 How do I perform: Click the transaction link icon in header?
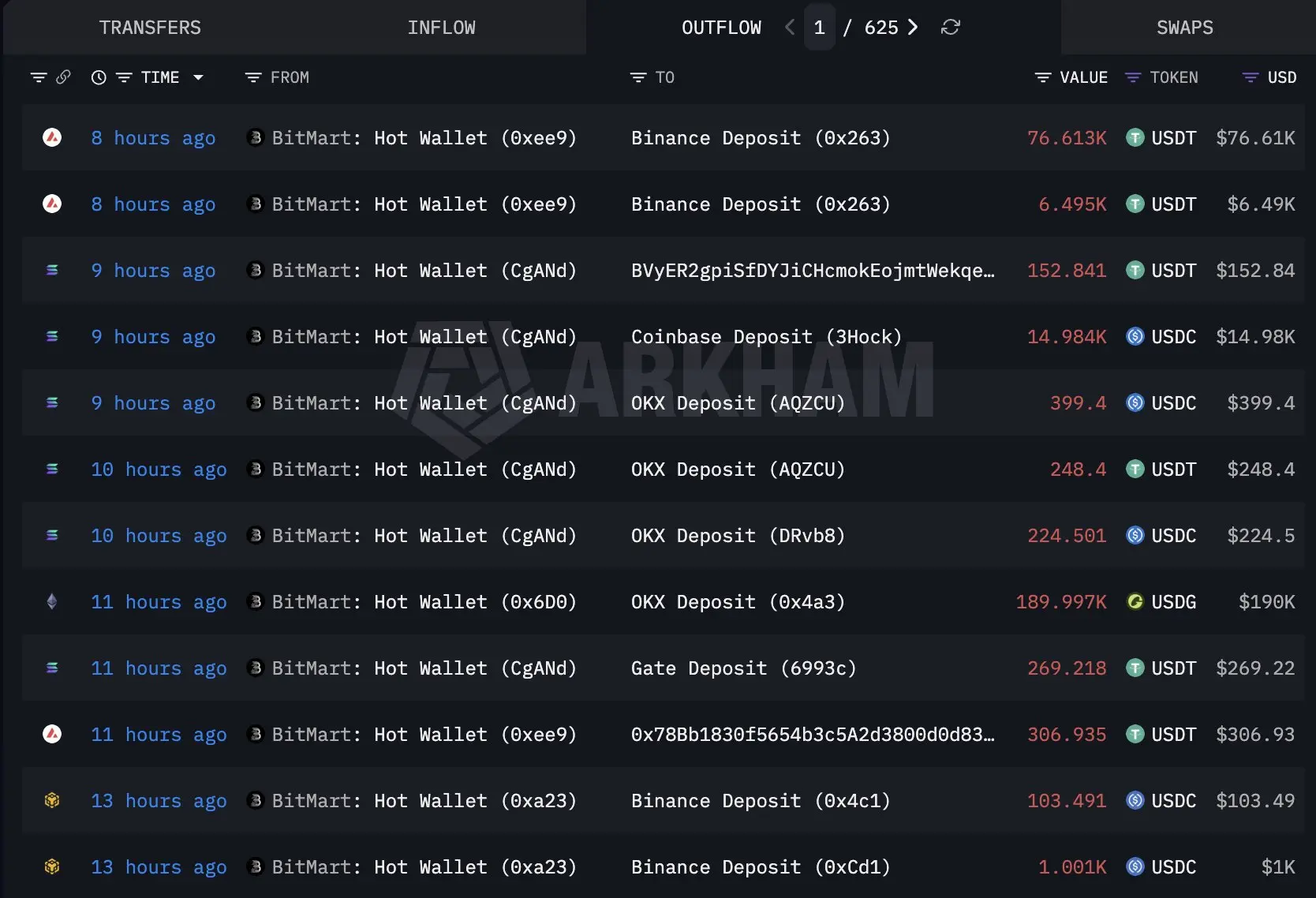point(63,77)
